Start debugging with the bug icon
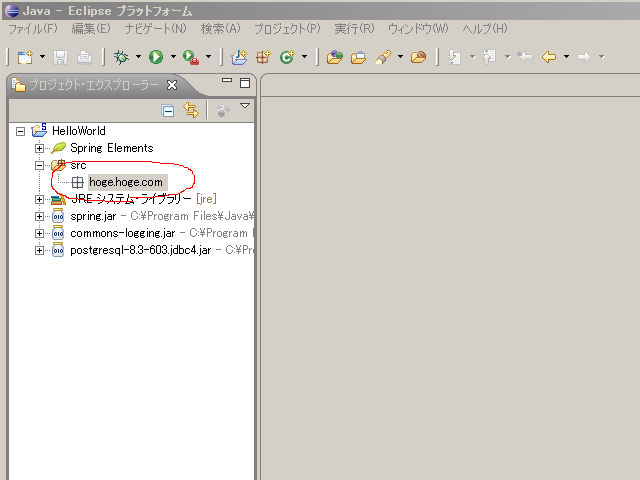 click(121, 57)
